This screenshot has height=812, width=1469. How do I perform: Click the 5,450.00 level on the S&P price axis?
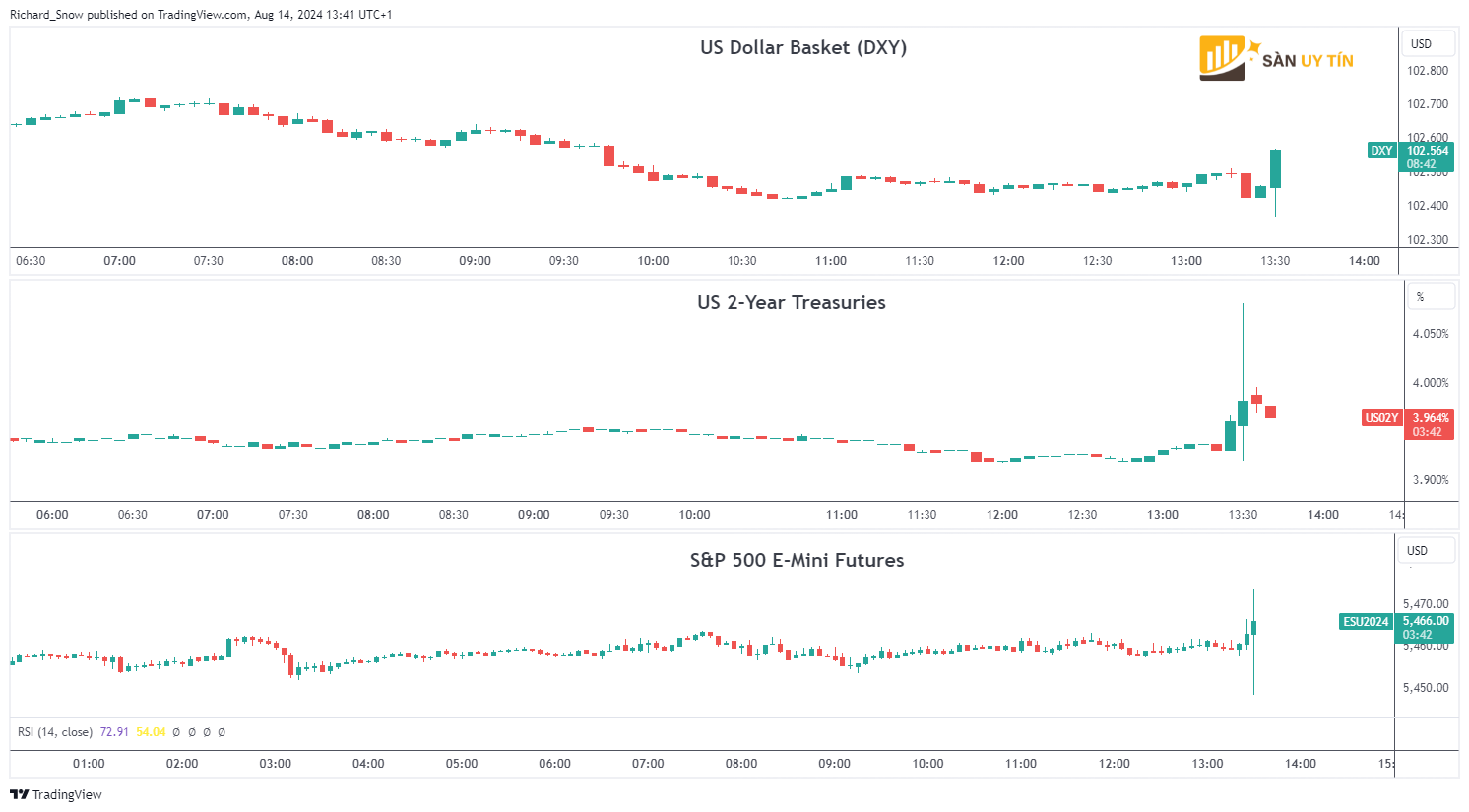coord(1426,688)
